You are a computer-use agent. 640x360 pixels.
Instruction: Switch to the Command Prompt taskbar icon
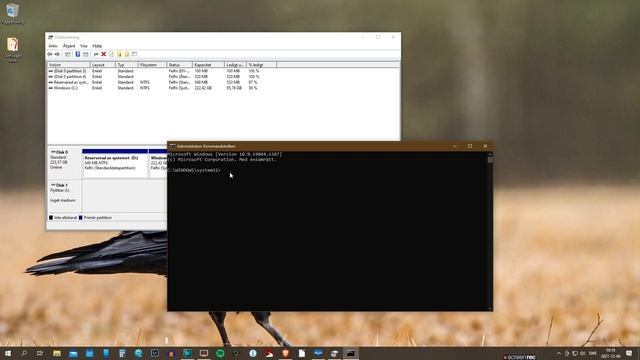[x=351, y=353]
